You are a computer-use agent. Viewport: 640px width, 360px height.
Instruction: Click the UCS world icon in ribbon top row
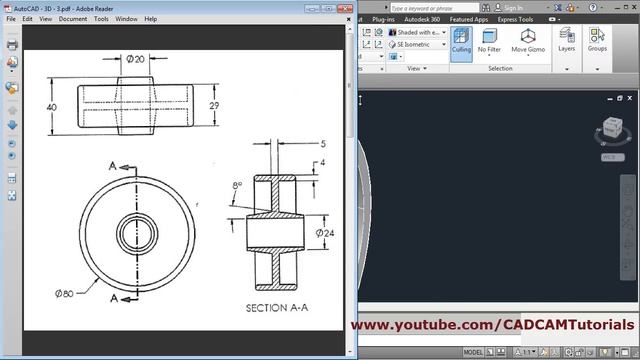coord(378,32)
